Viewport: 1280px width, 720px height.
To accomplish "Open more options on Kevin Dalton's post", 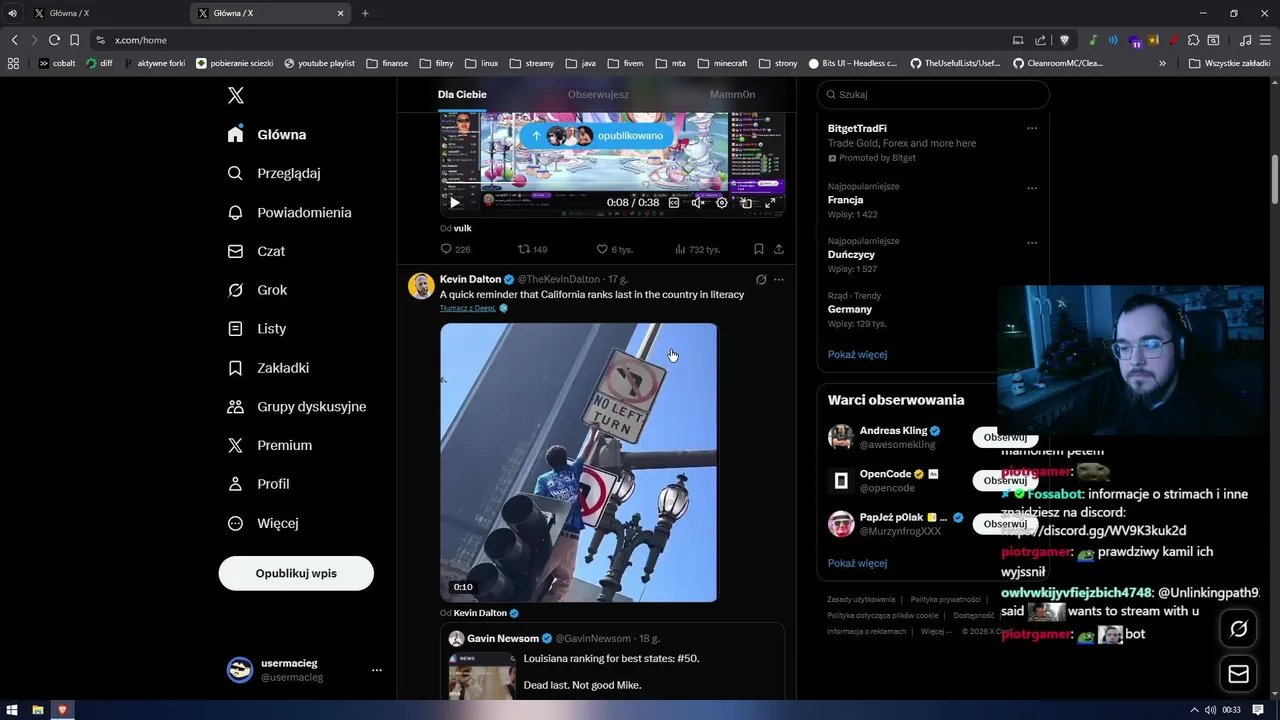I will pyautogui.click(x=779, y=280).
